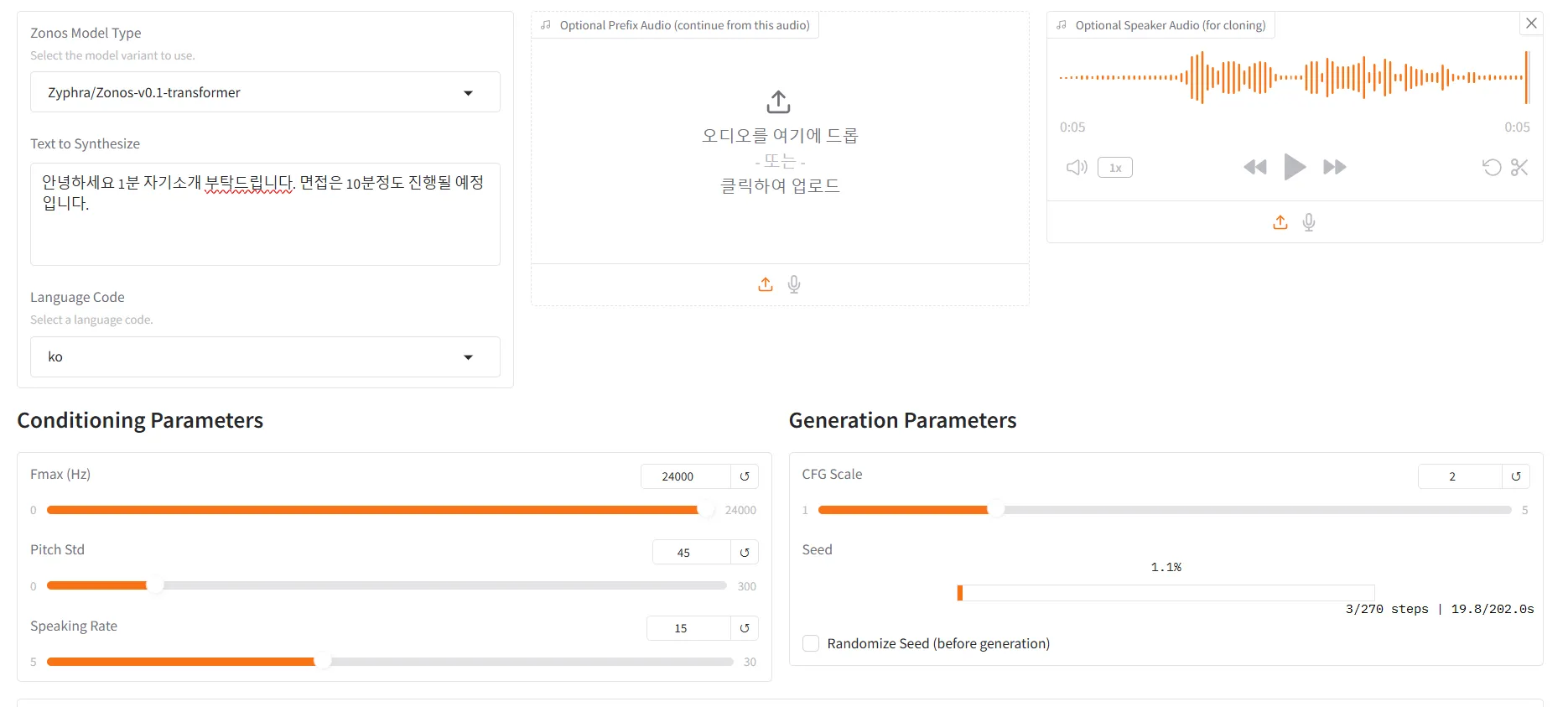Reset the Pitch Std value
The image size is (1568, 707).
[x=745, y=553]
